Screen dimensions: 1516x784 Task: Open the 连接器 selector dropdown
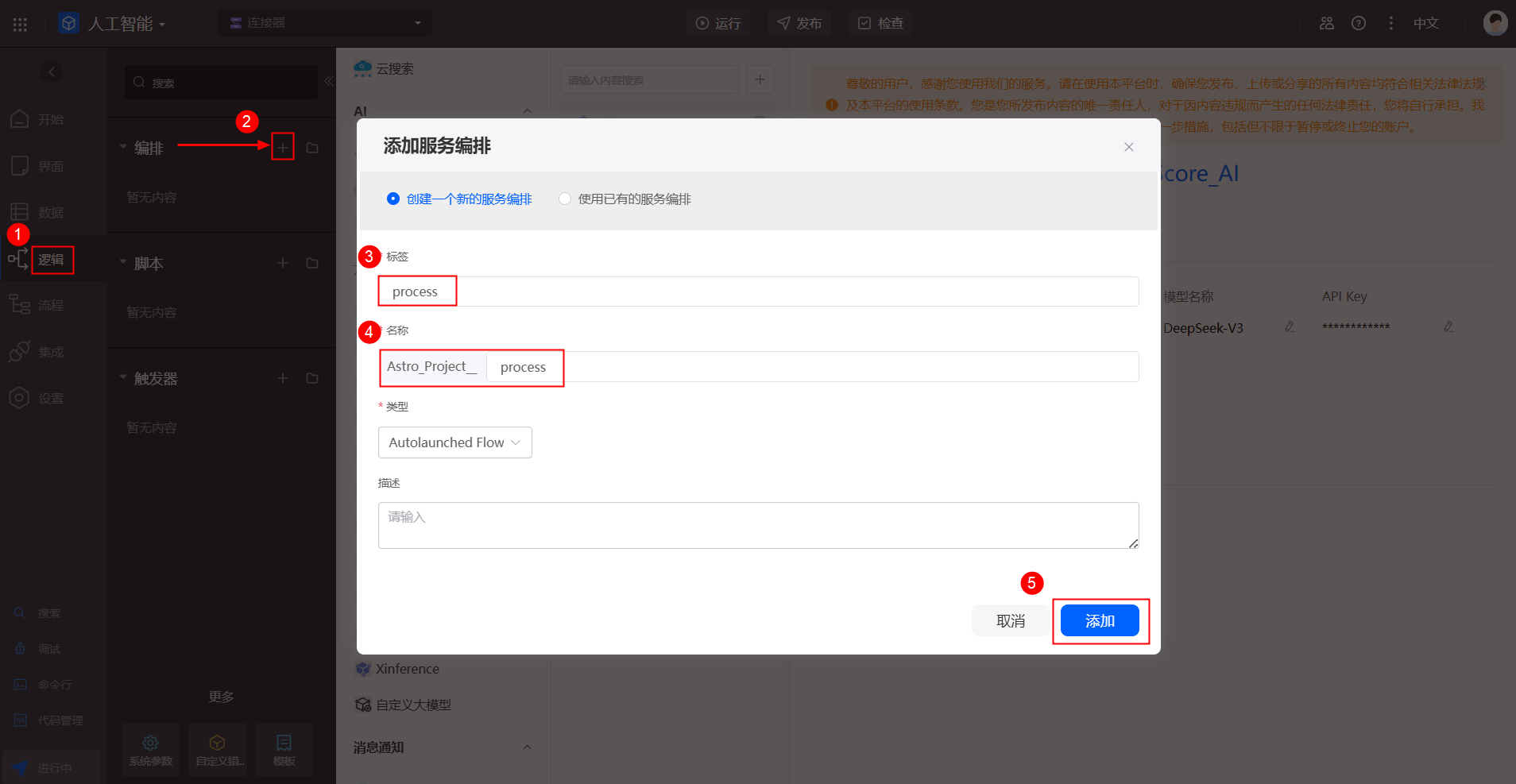coord(325,23)
